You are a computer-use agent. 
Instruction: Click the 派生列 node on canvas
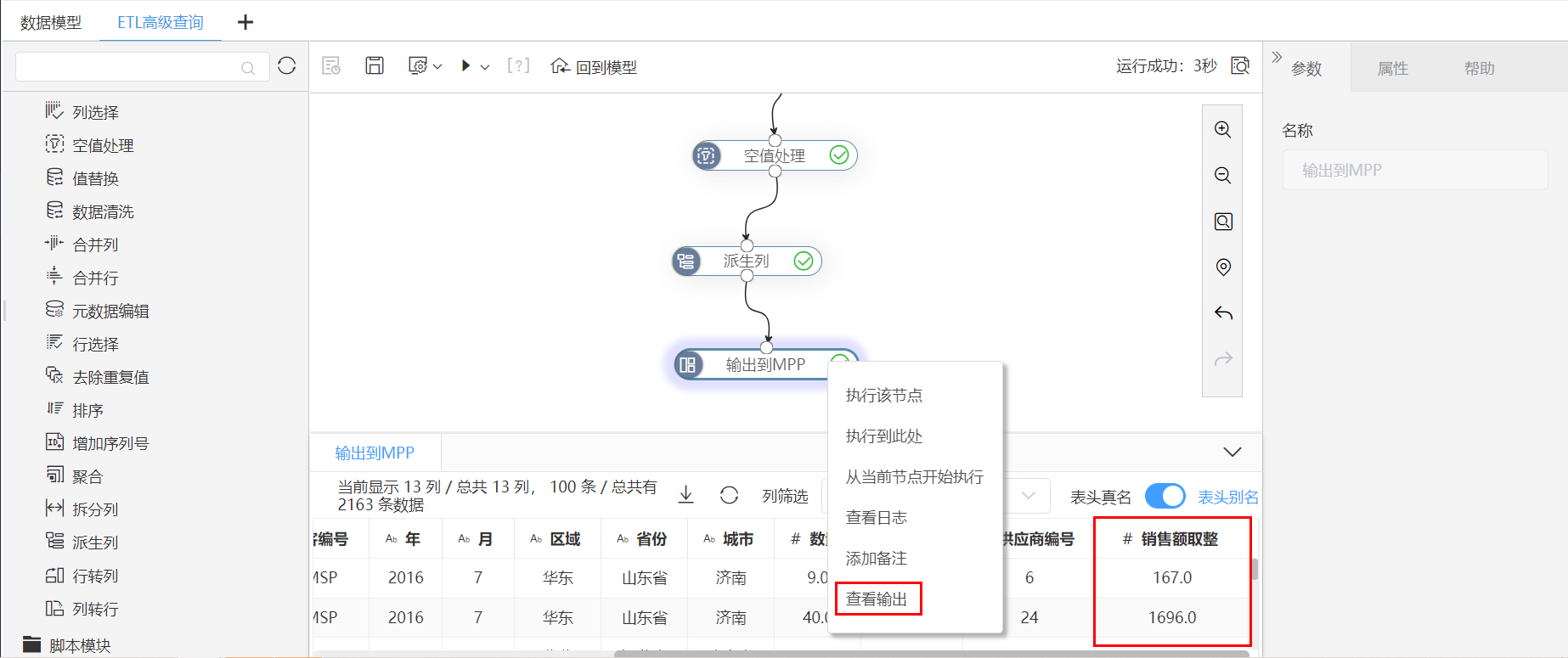747,261
